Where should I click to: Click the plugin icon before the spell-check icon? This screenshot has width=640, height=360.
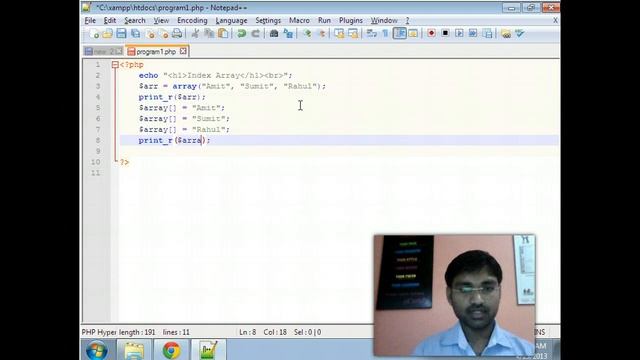pos(506,34)
